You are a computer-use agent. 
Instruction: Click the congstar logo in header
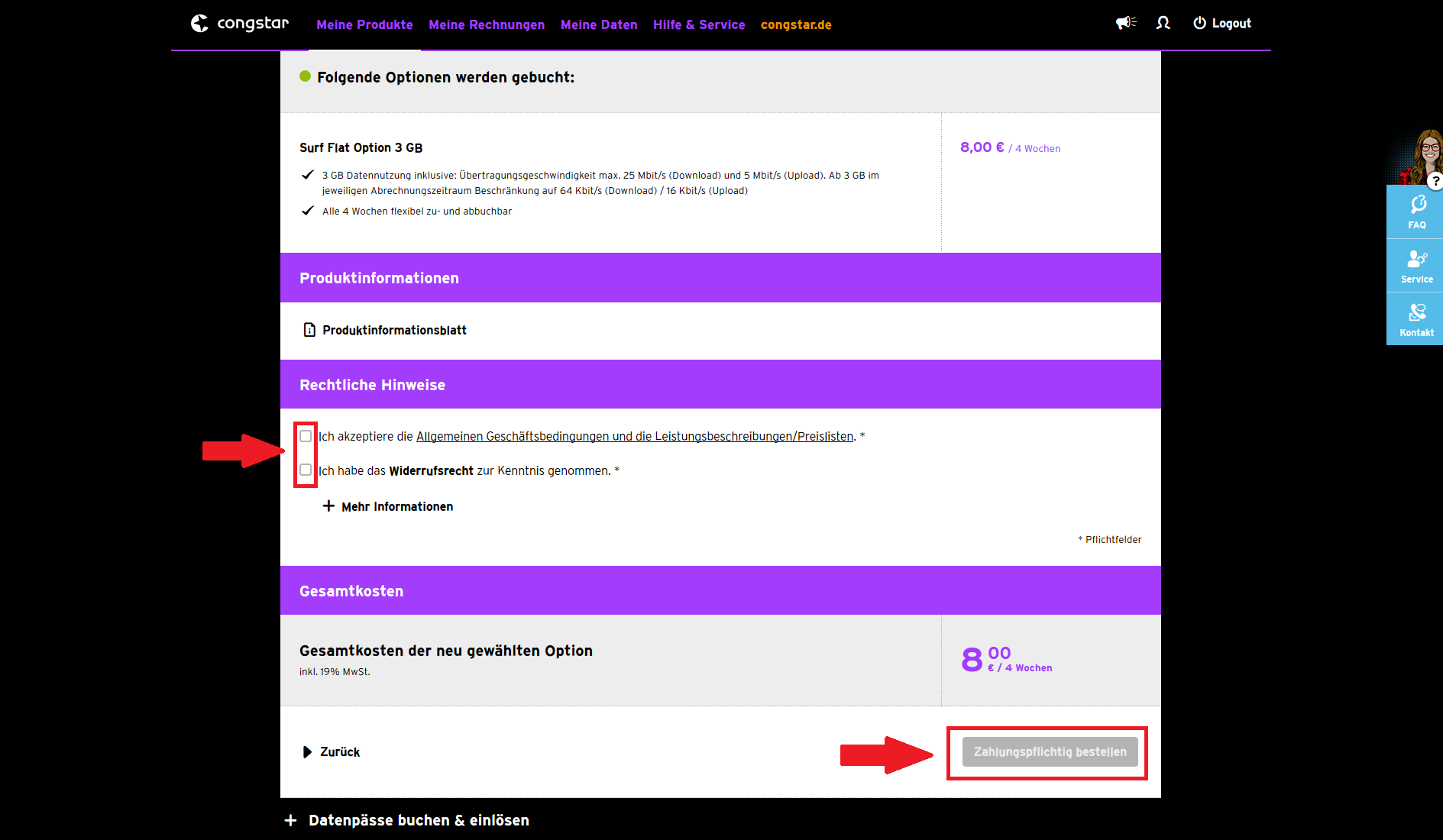click(239, 24)
